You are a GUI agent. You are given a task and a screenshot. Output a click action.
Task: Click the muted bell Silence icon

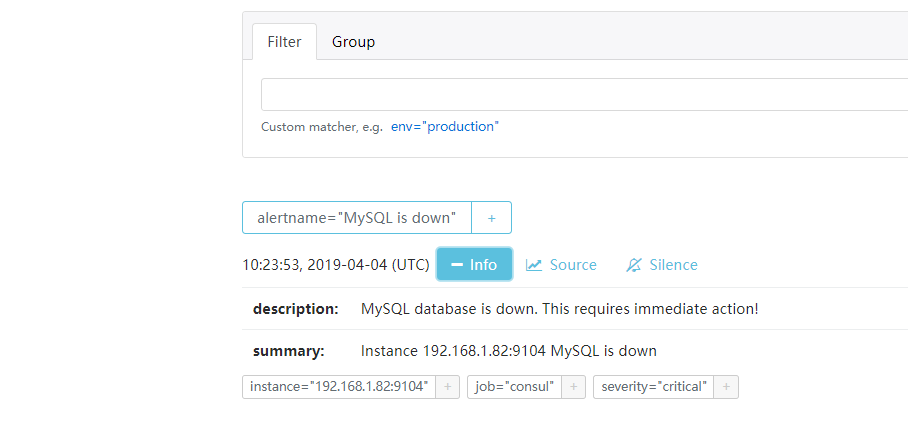click(634, 265)
